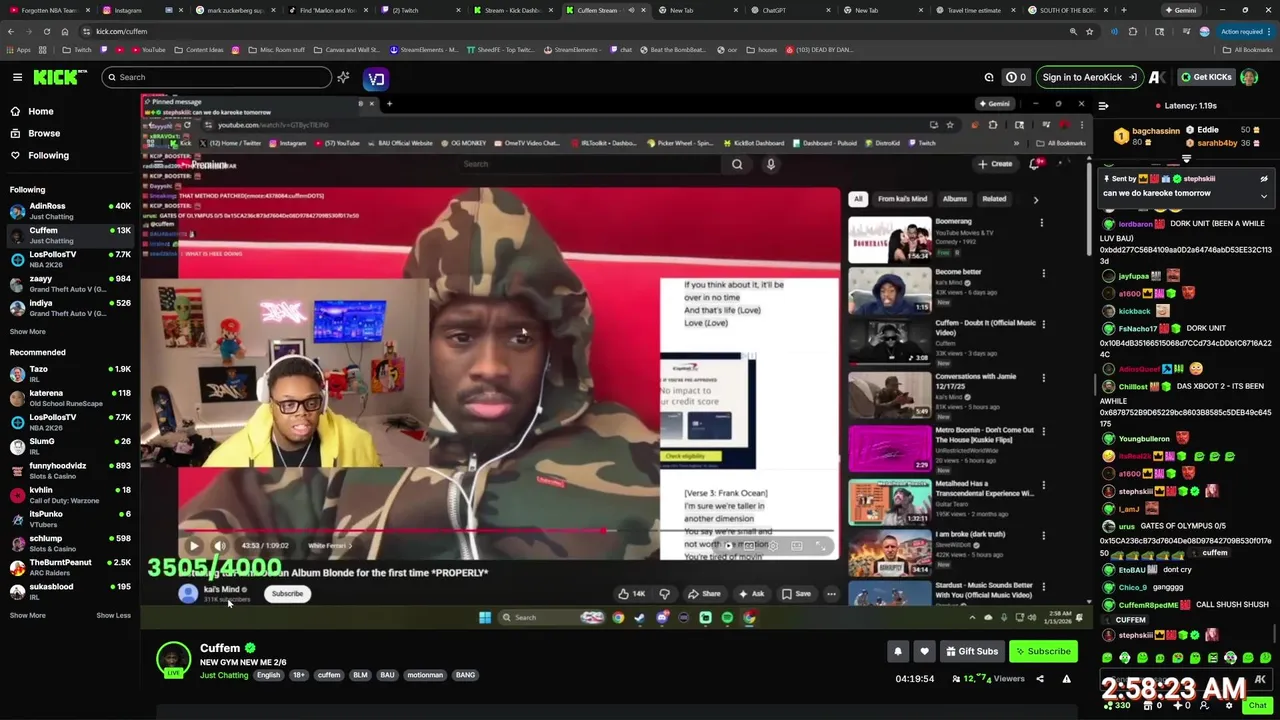Viewport: 1280px width, 720px height.
Task: Select the Albums filter chip in stream
Action: click(x=955, y=199)
